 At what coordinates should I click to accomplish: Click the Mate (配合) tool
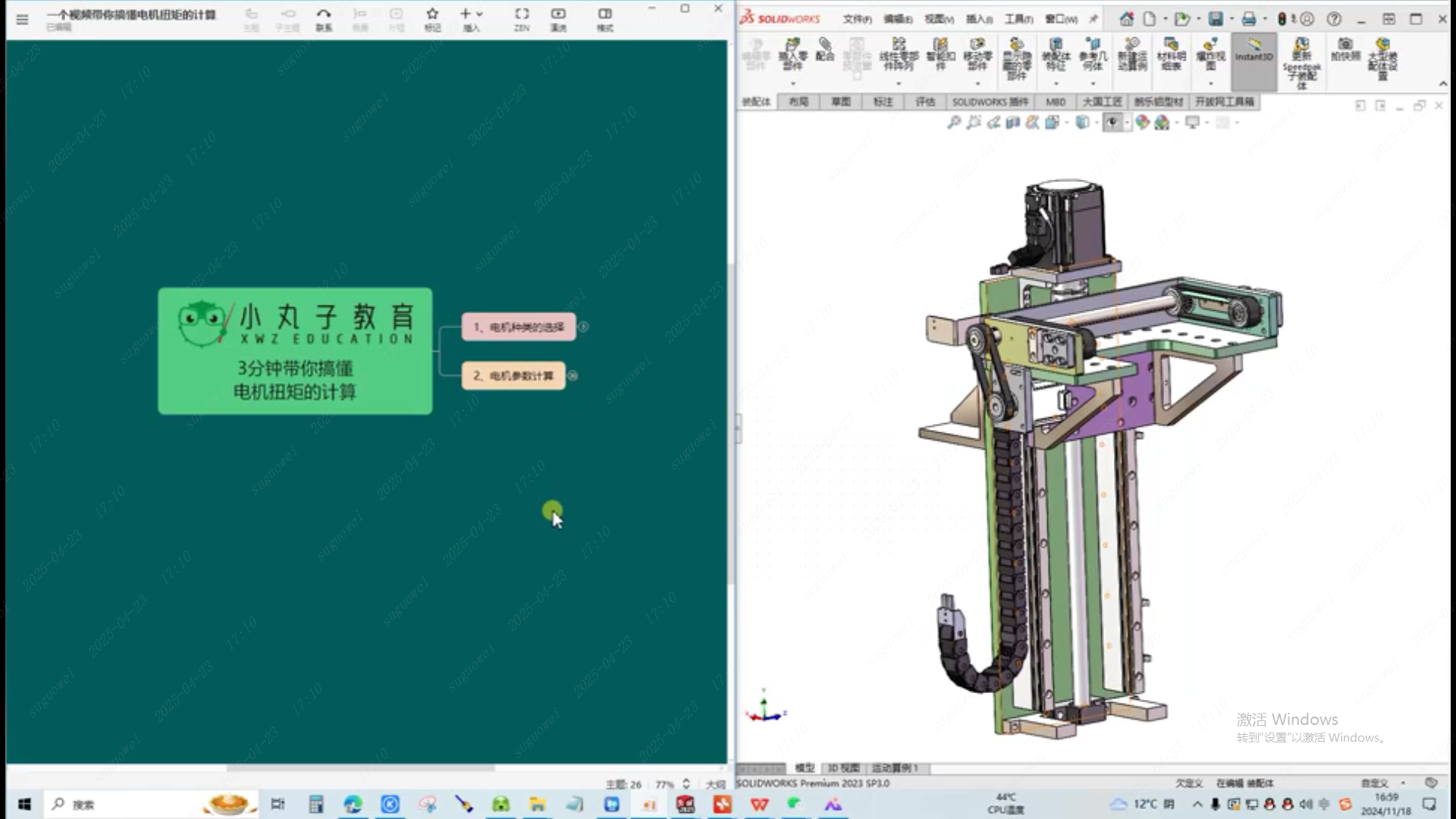tap(825, 50)
